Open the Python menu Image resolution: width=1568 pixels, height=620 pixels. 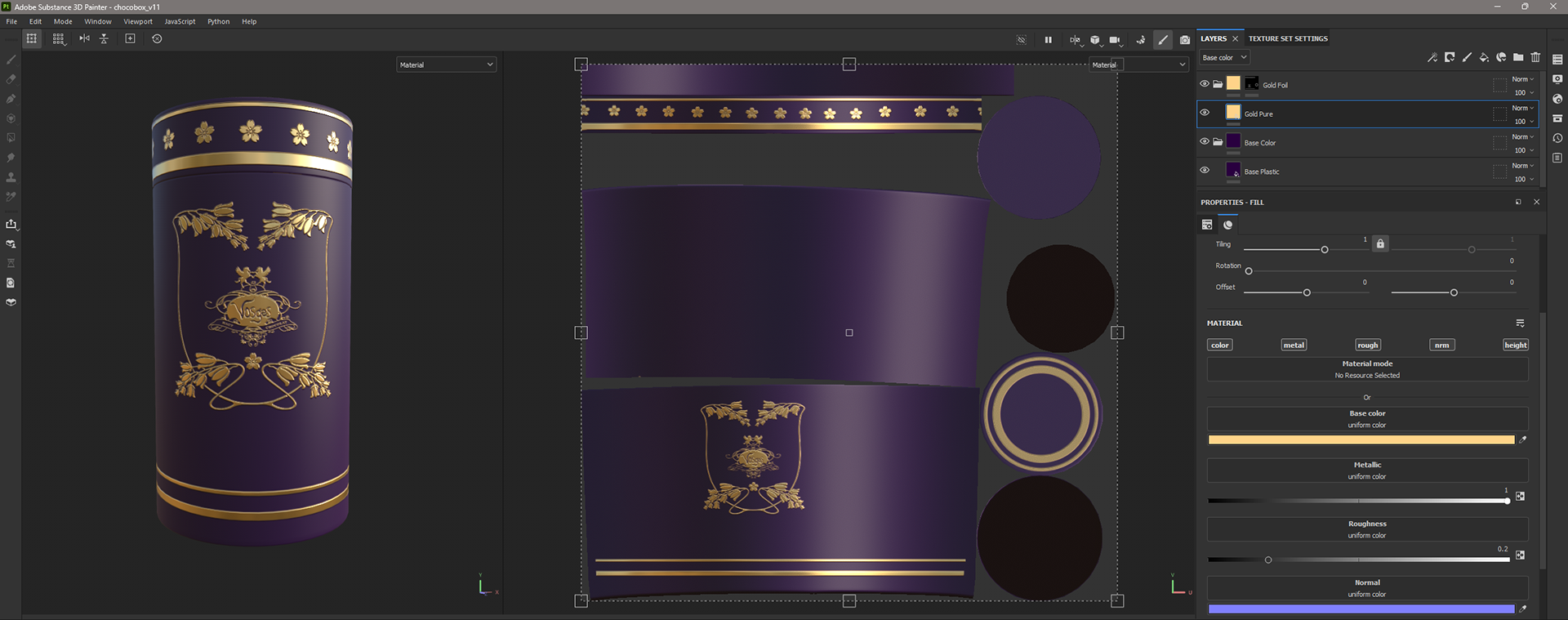click(x=218, y=21)
